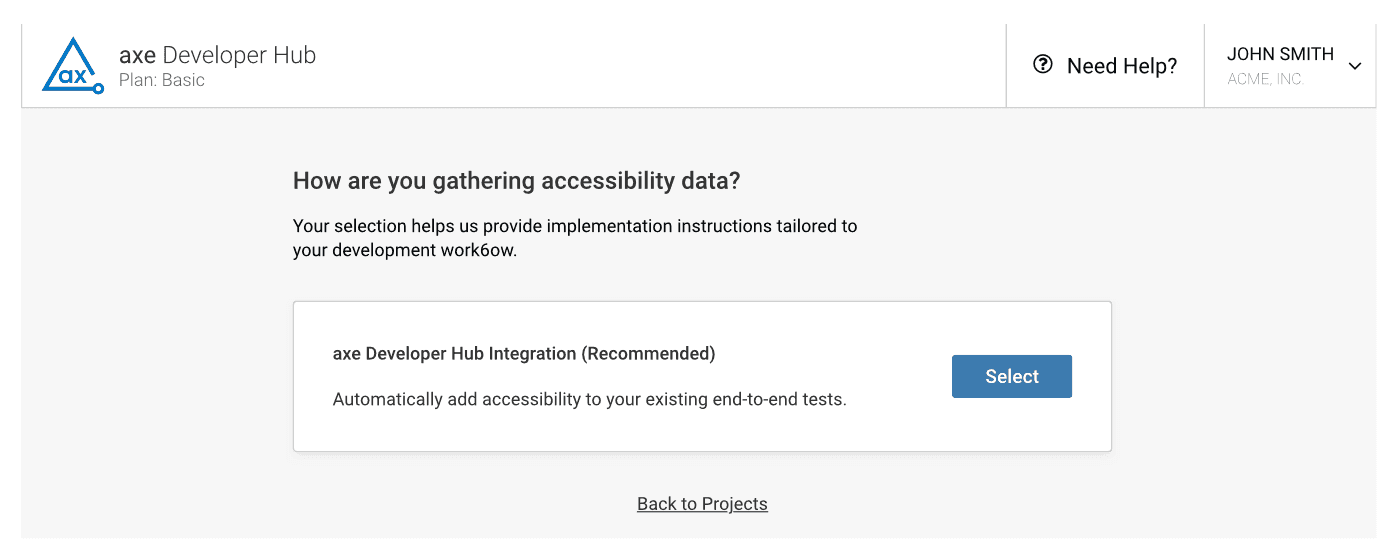Open the Need Help? menu
This screenshot has width=1400, height=553.
(1121, 66)
